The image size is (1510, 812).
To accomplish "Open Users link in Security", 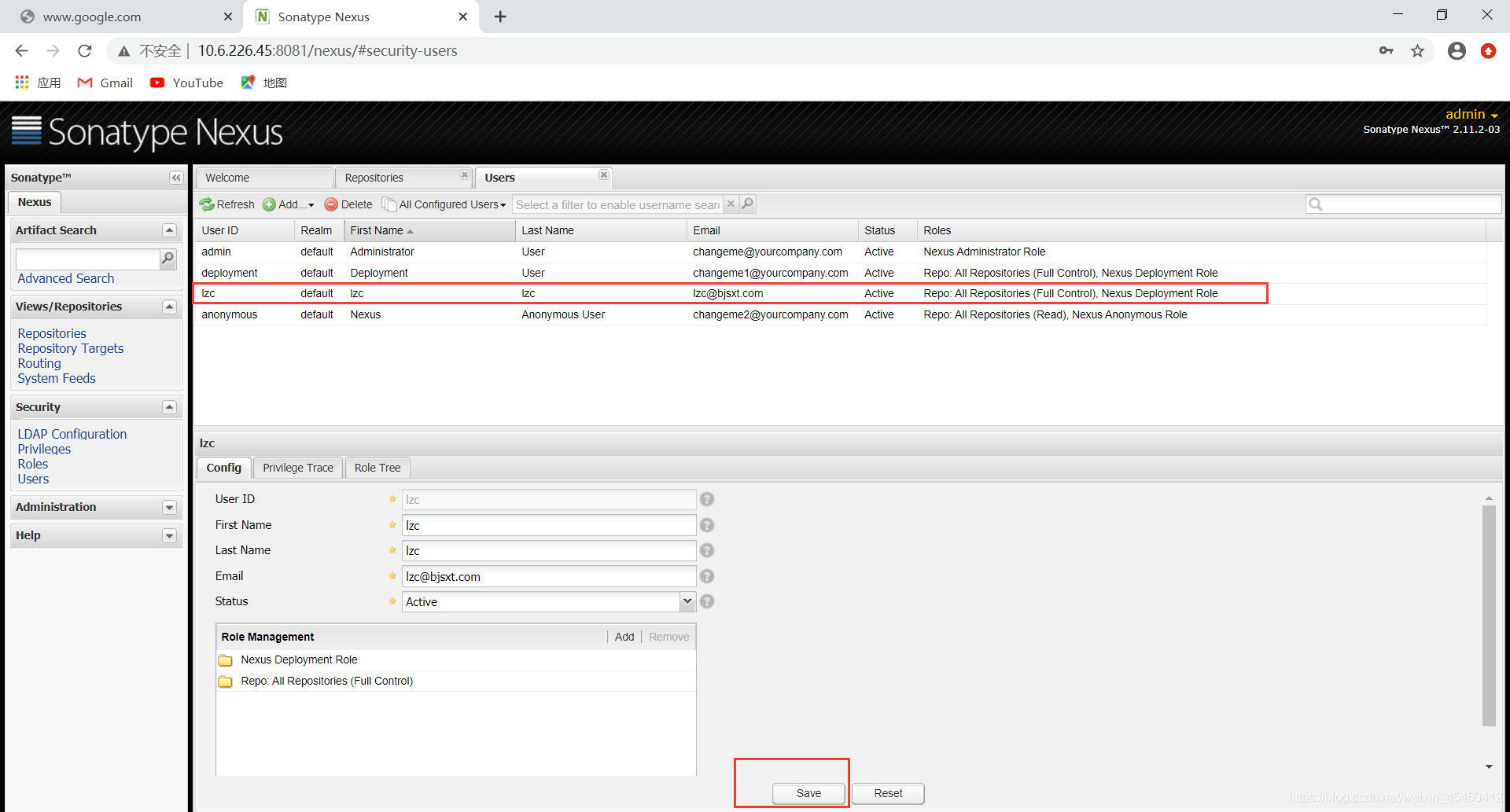I will click(x=33, y=479).
